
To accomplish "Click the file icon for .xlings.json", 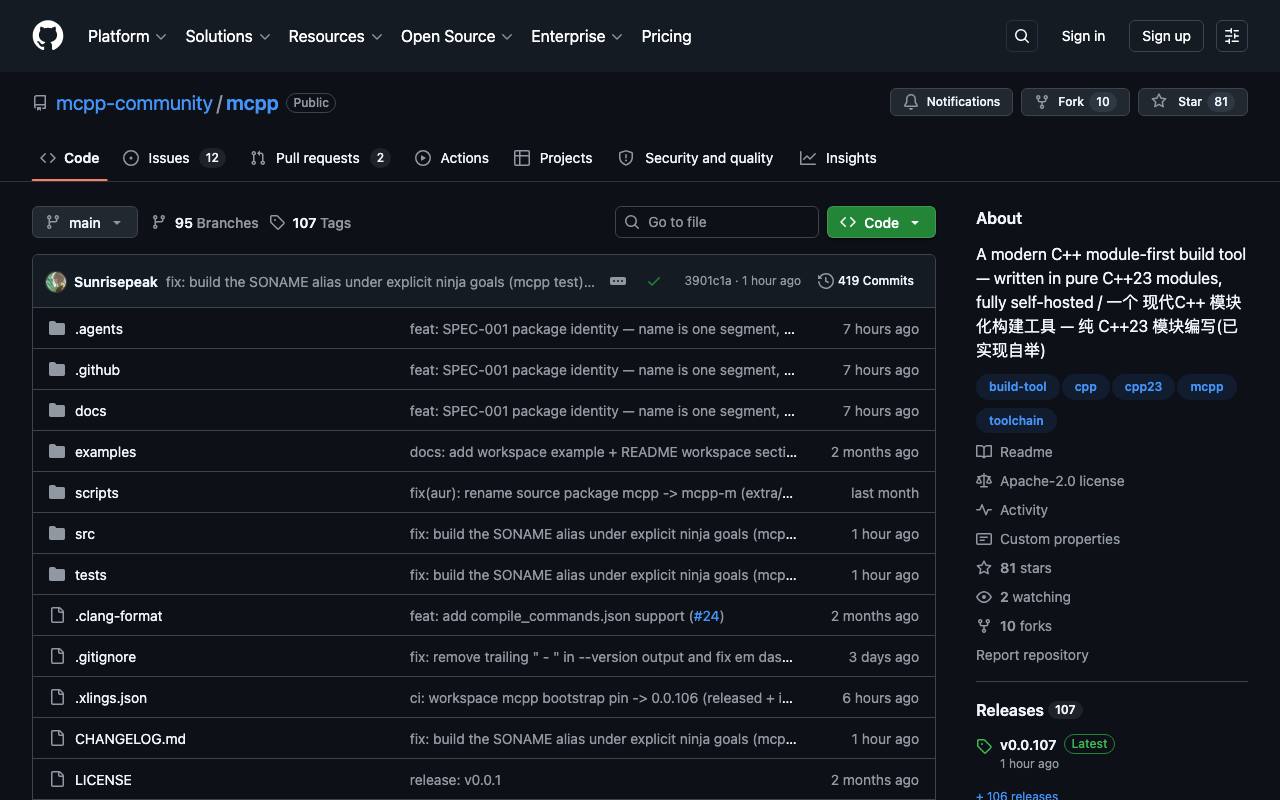I will point(57,698).
